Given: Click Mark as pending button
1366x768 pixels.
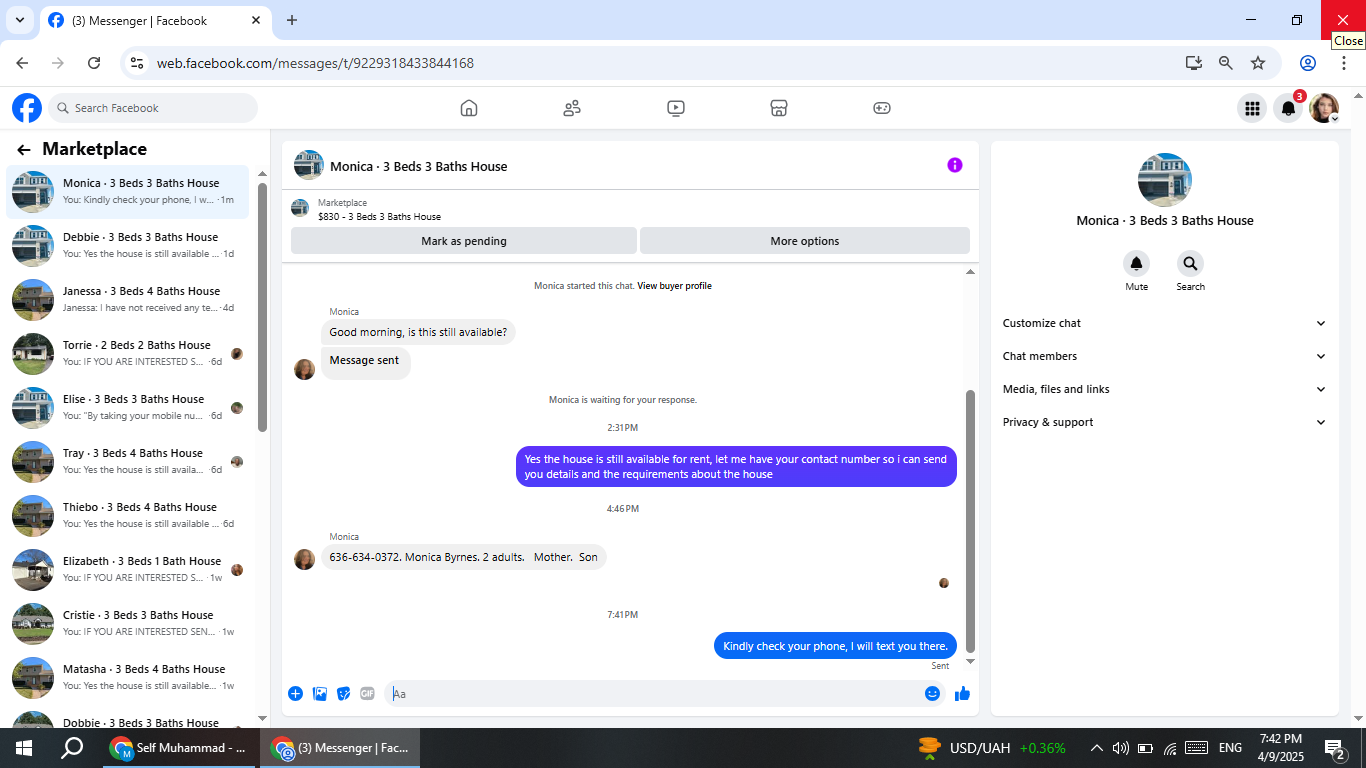Looking at the screenshot, I should tap(464, 241).
